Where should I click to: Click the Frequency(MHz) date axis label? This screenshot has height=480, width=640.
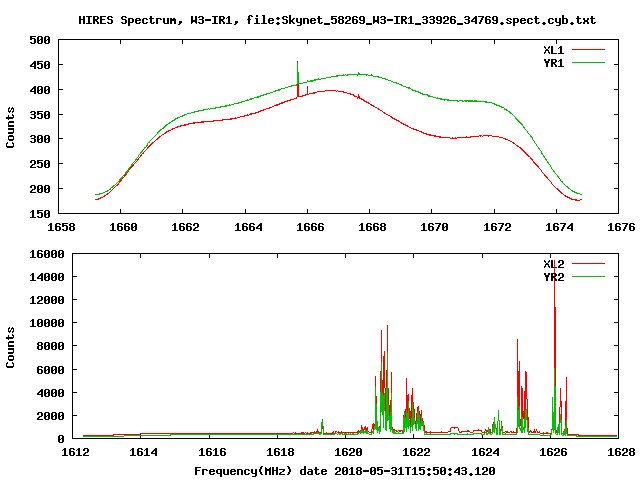click(344, 471)
